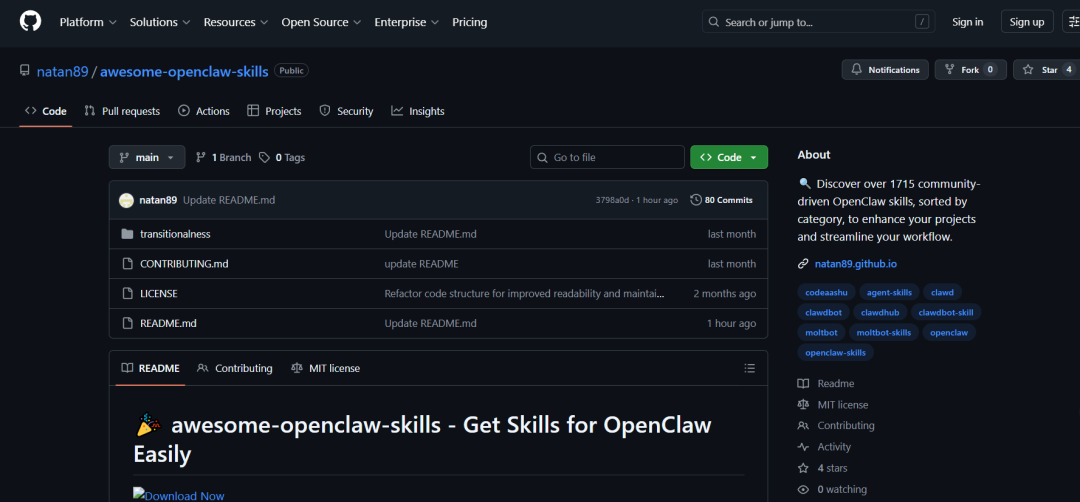Click the GitHub logo icon

30,21
